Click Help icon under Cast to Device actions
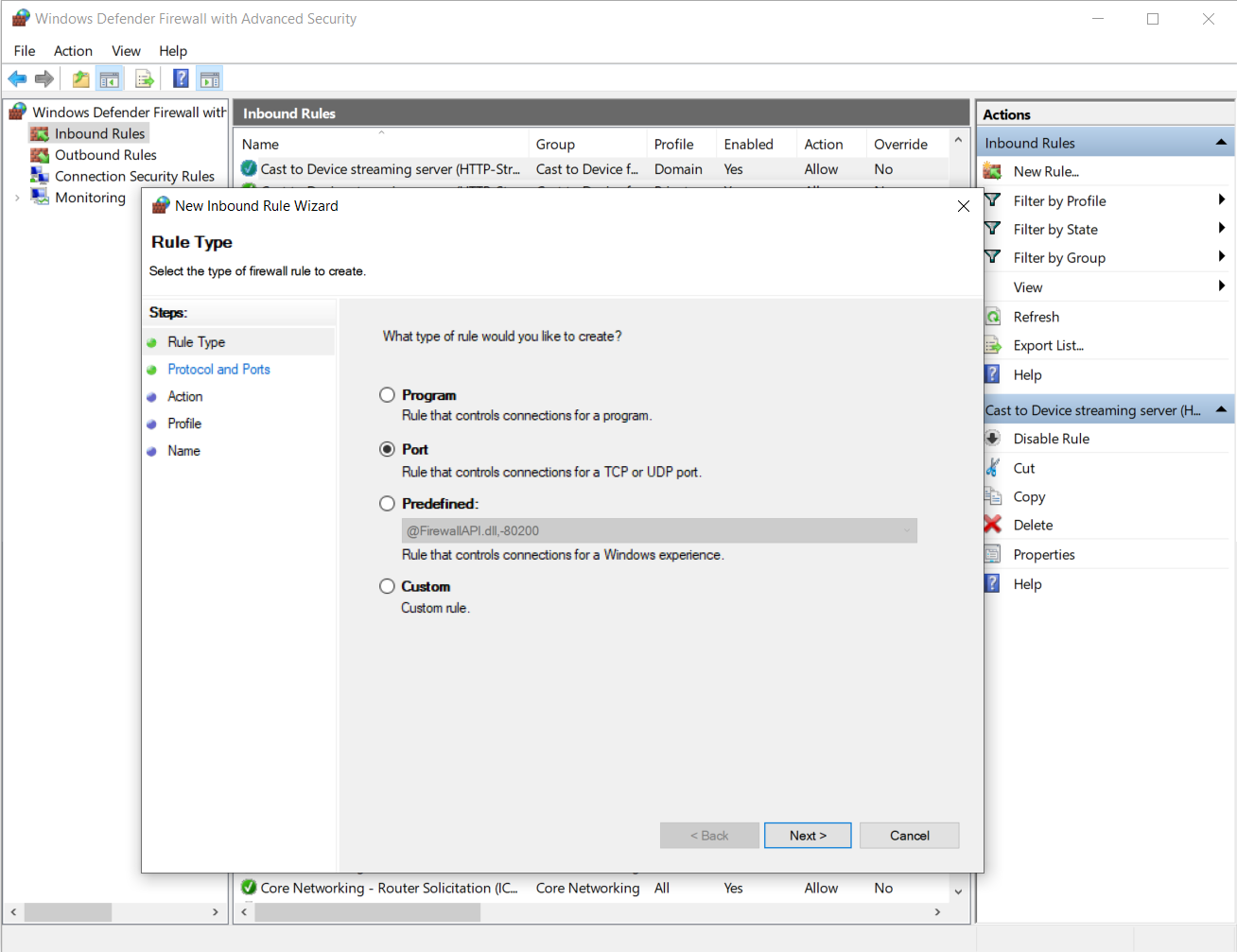1237x952 pixels. (x=992, y=583)
